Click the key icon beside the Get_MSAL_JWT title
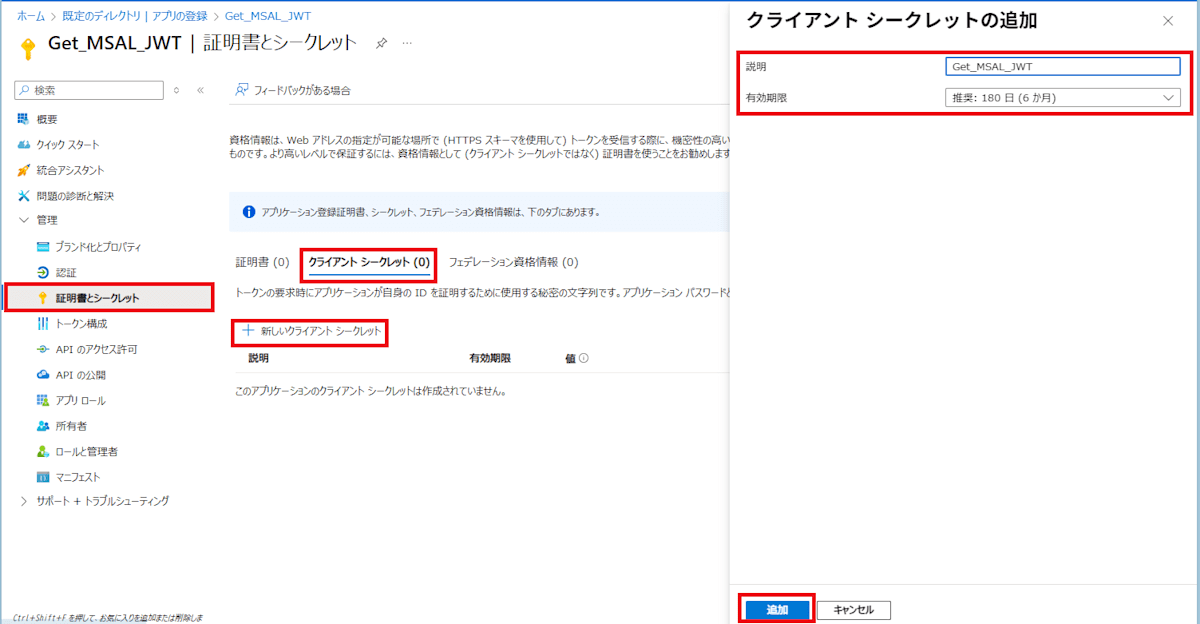The width and height of the screenshot is (1200, 624). point(28,48)
